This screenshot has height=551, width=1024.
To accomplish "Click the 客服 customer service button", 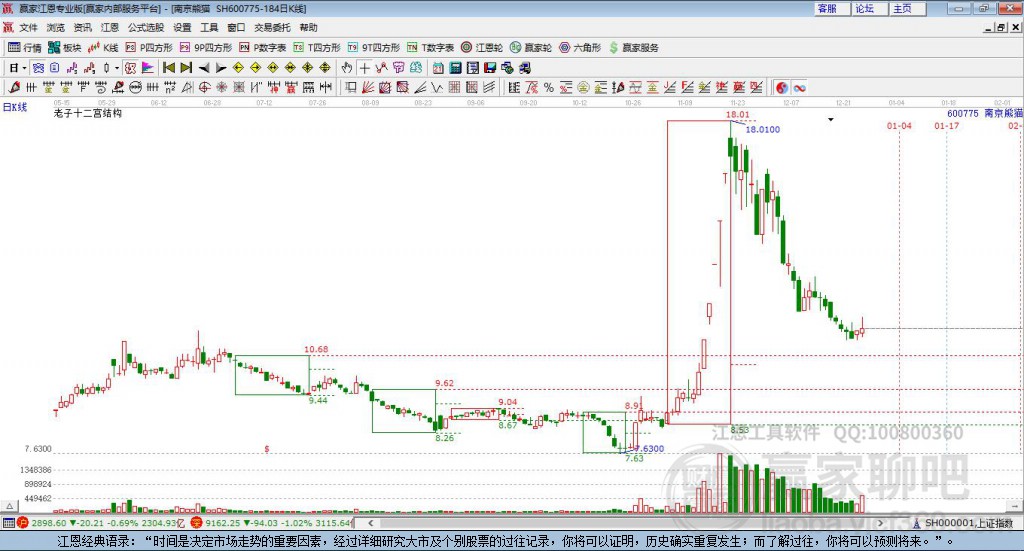I will (x=832, y=8).
